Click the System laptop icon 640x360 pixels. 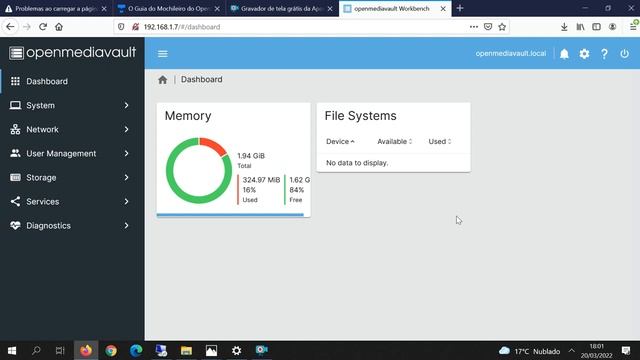[15, 105]
